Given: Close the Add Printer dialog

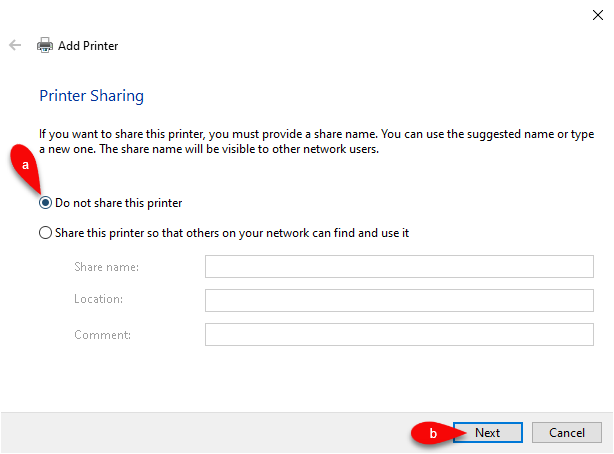Looking at the screenshot, I should click(x=598, y=15).
